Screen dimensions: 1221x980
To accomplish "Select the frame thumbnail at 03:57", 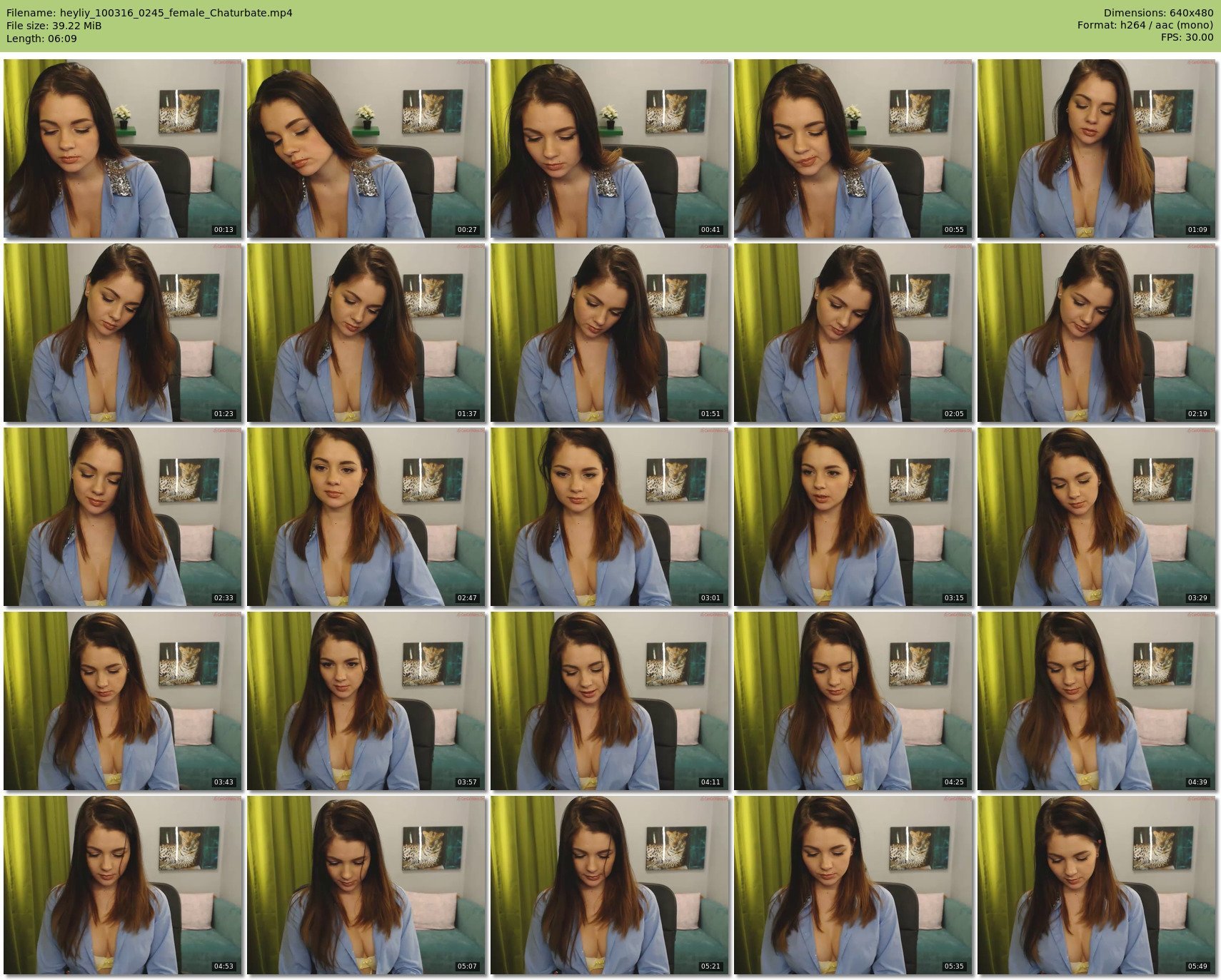I will tap(366, 701).
